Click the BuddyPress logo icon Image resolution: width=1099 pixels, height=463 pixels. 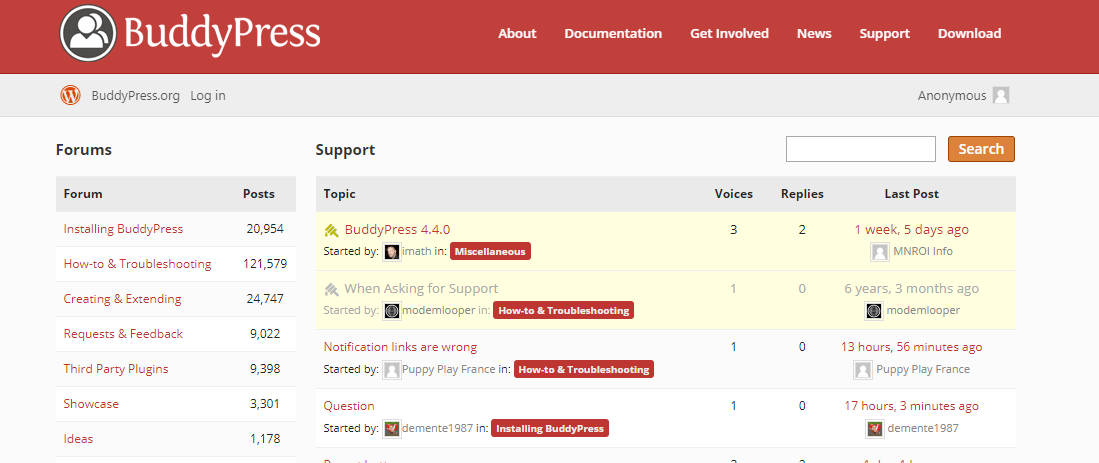(x=88, y=33)
